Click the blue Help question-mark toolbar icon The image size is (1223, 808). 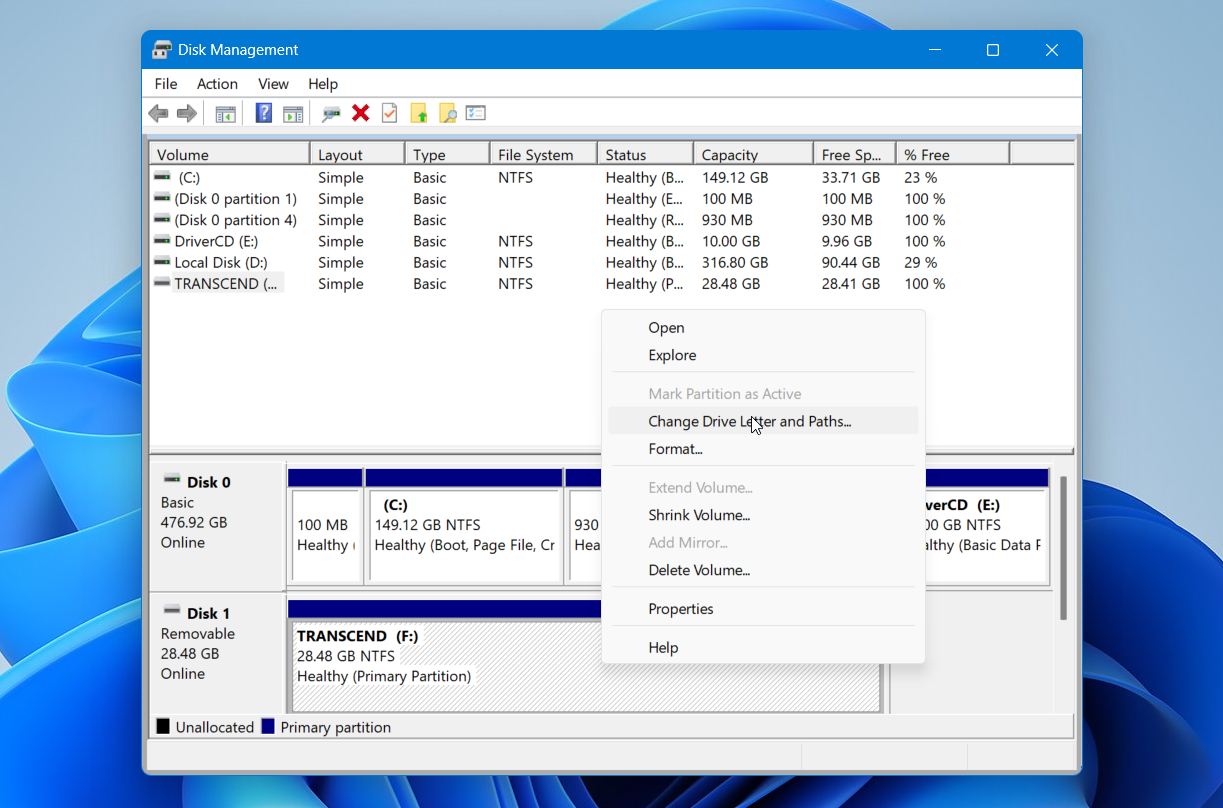264,113
